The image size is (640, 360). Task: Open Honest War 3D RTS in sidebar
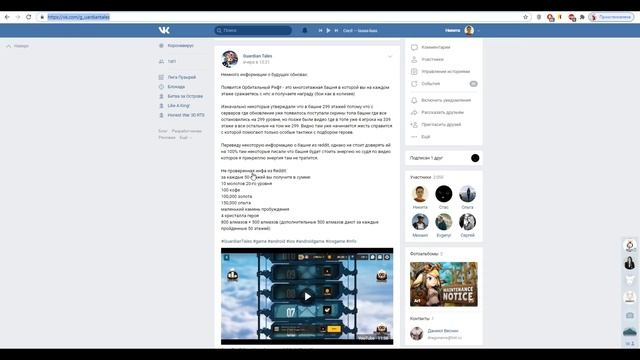[181, 115]
